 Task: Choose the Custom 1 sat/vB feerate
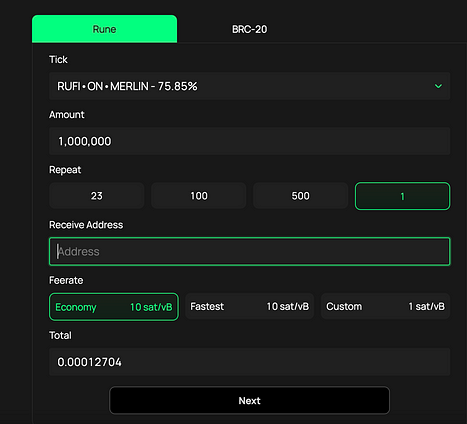point(385,306)
